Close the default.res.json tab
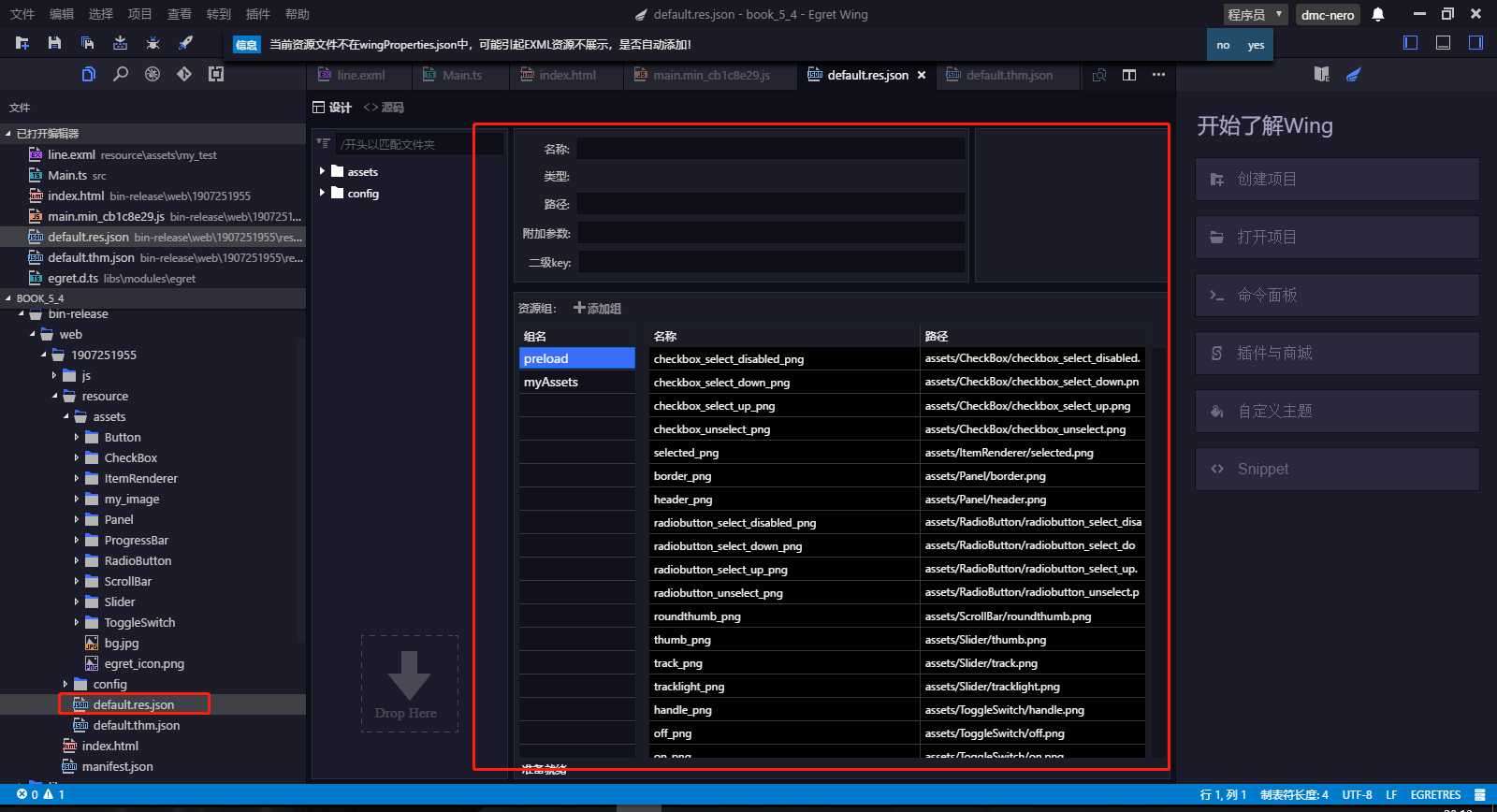 922,75
